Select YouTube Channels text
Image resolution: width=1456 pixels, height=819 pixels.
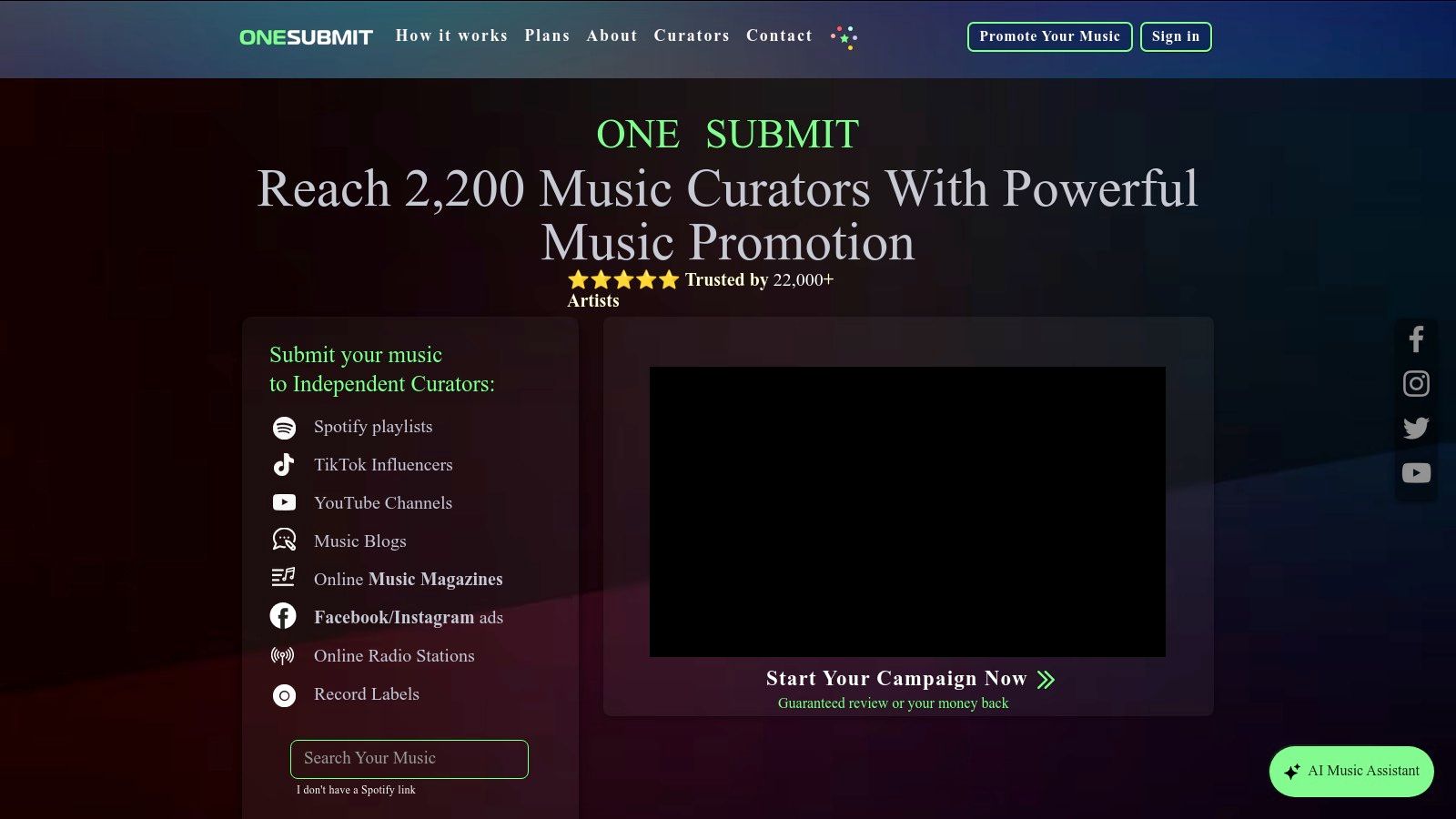pyautogui.click(x=383, y=503)
